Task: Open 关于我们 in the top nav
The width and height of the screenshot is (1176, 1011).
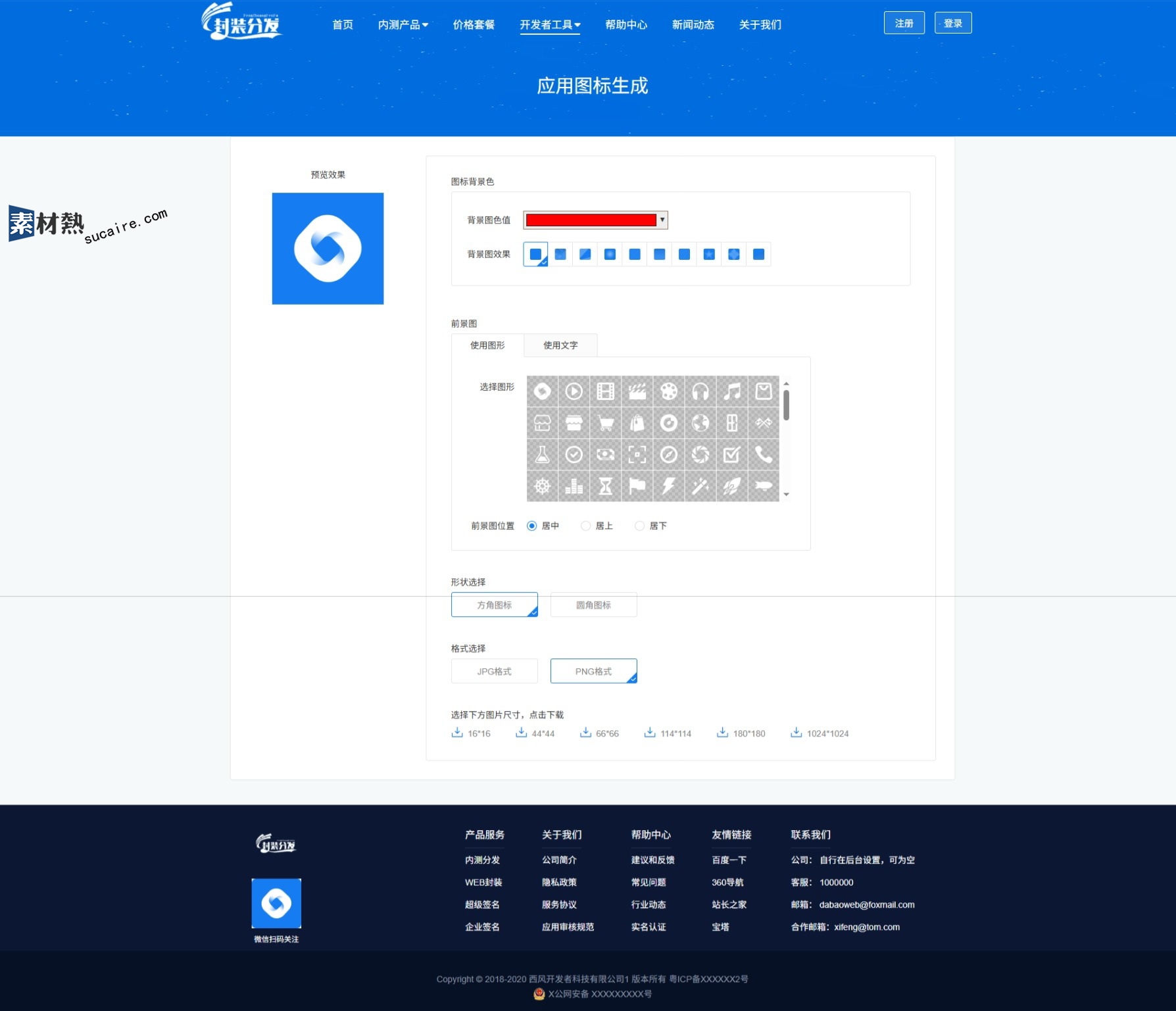Action: 760,25
